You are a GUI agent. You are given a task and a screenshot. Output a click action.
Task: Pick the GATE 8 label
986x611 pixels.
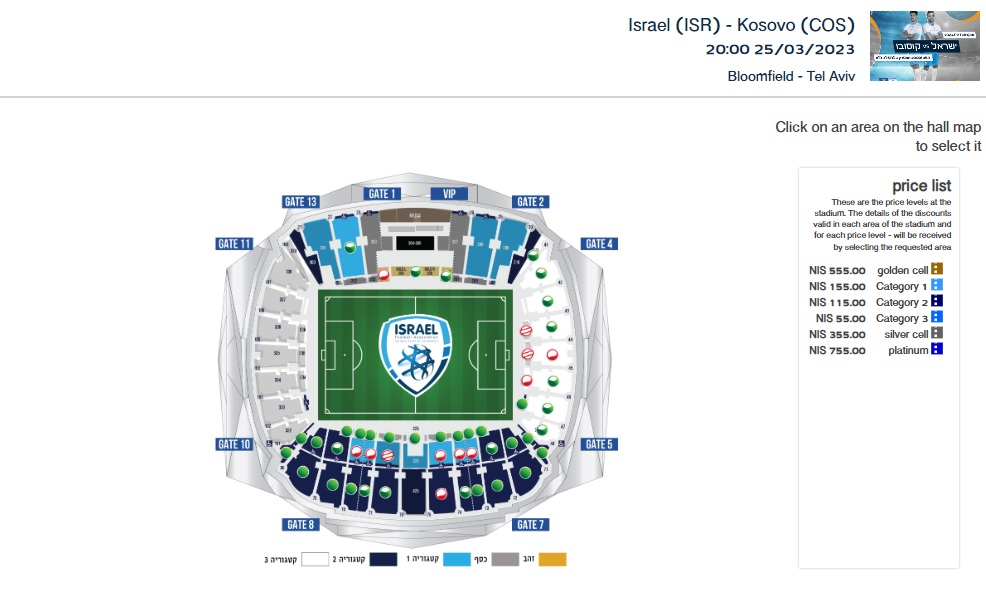tap(300, 524)
